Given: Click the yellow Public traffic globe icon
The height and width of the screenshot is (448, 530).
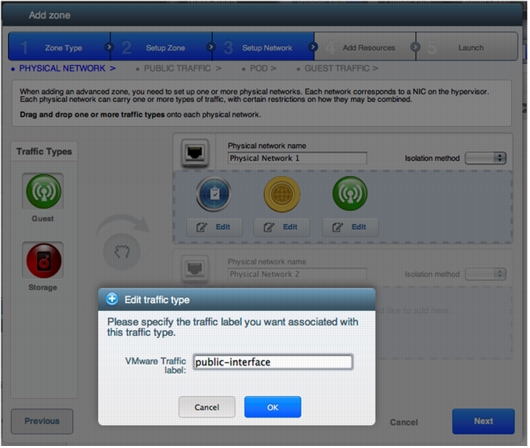Looking at the screenshot, I should tap(282, 194).
